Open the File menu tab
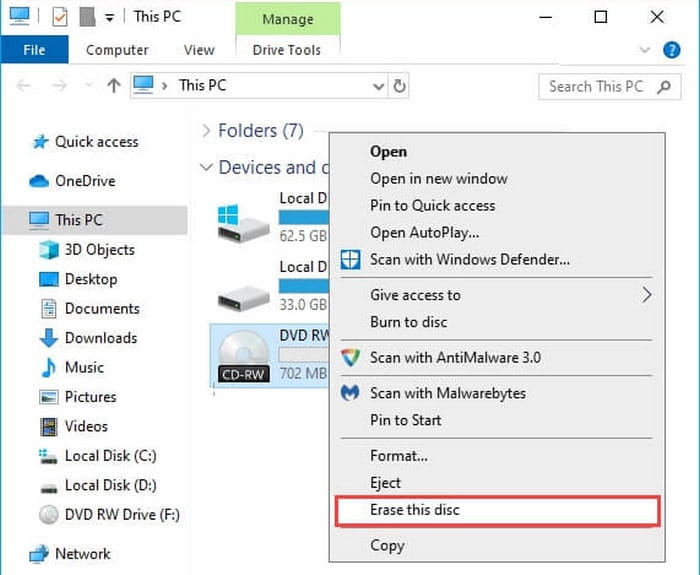 (34, 50)
